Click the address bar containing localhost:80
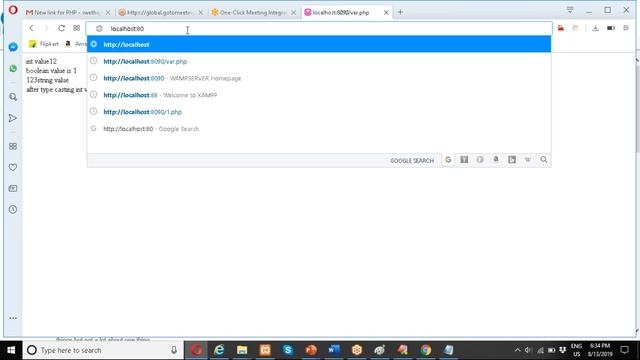 (319, 29)
